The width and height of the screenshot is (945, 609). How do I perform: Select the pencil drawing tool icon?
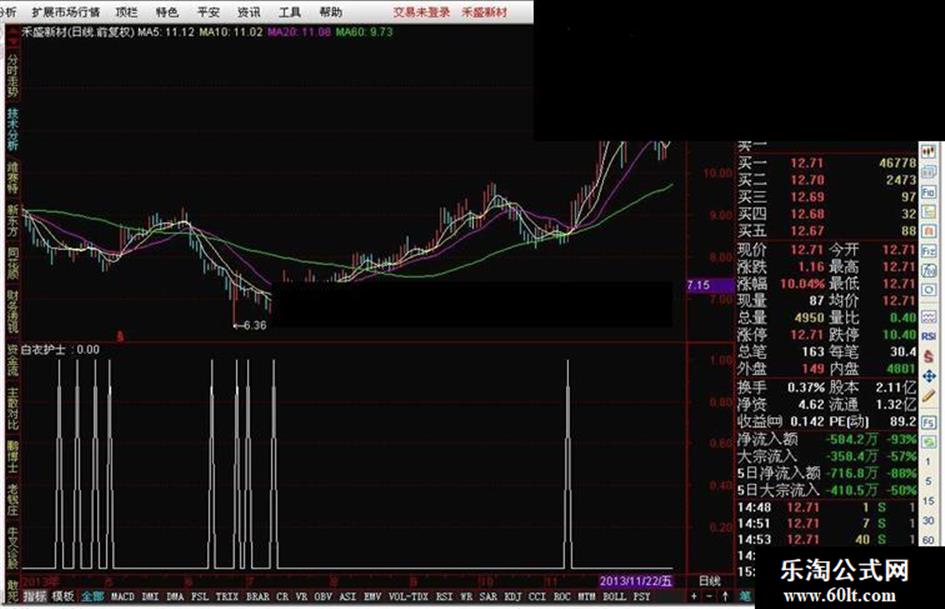click(x=929, y=397)
